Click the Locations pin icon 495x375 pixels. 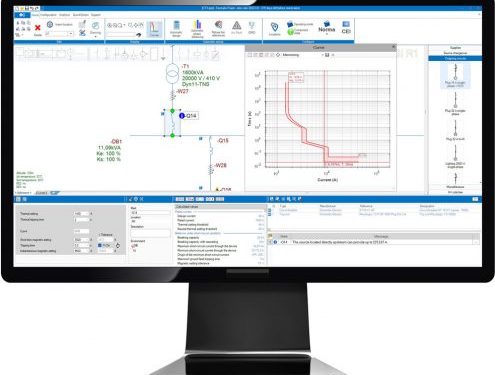click(x=275, y=27)
